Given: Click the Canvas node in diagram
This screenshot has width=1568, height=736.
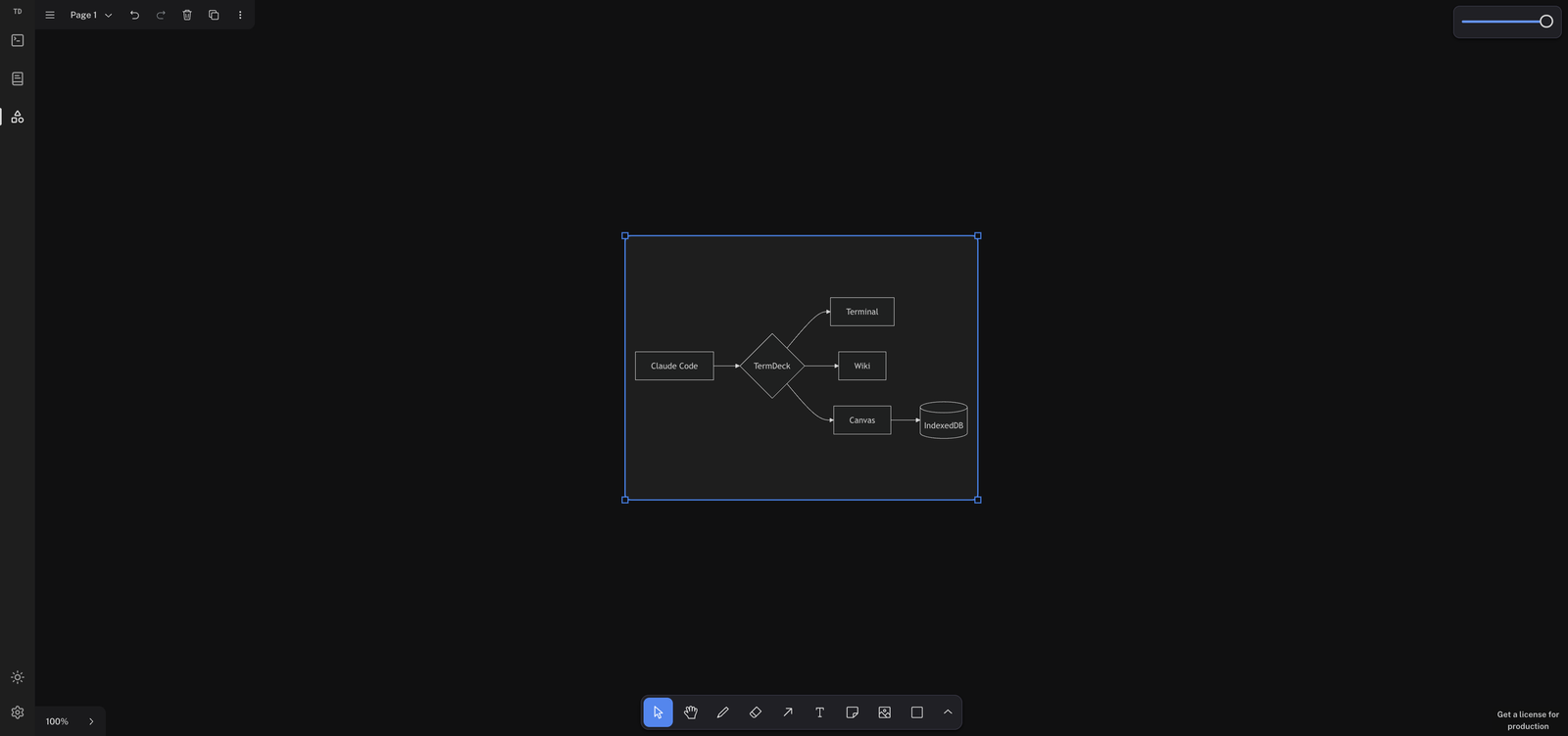Looking at the screenshot, I should (862, 419).
